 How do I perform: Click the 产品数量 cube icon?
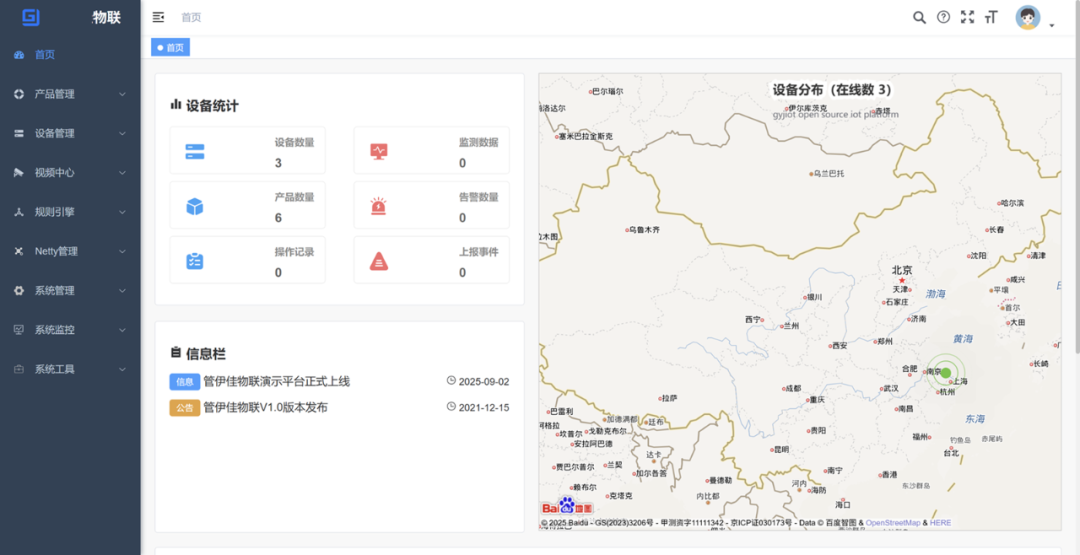point(195,206)
